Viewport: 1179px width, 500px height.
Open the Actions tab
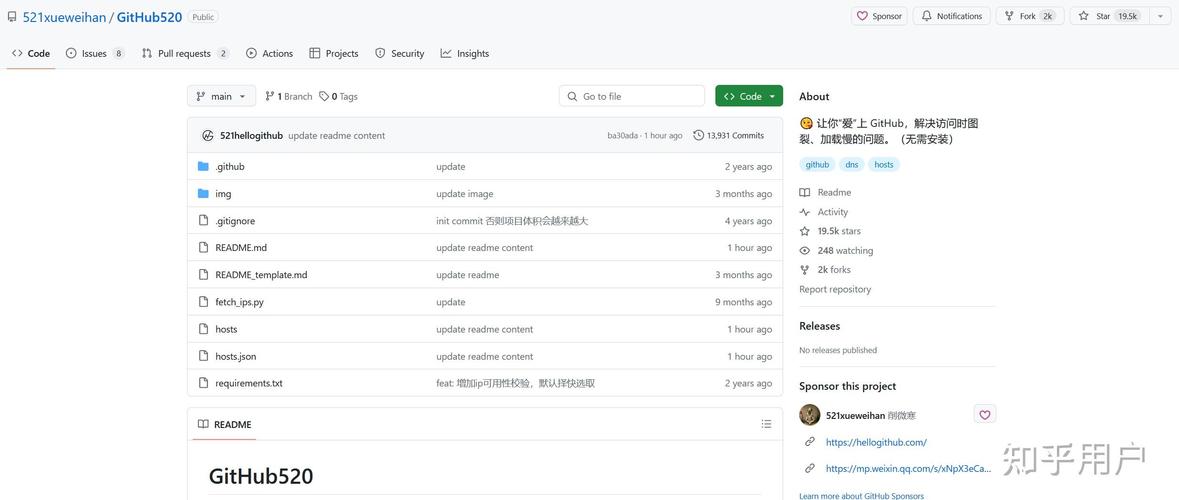(269, 53)
